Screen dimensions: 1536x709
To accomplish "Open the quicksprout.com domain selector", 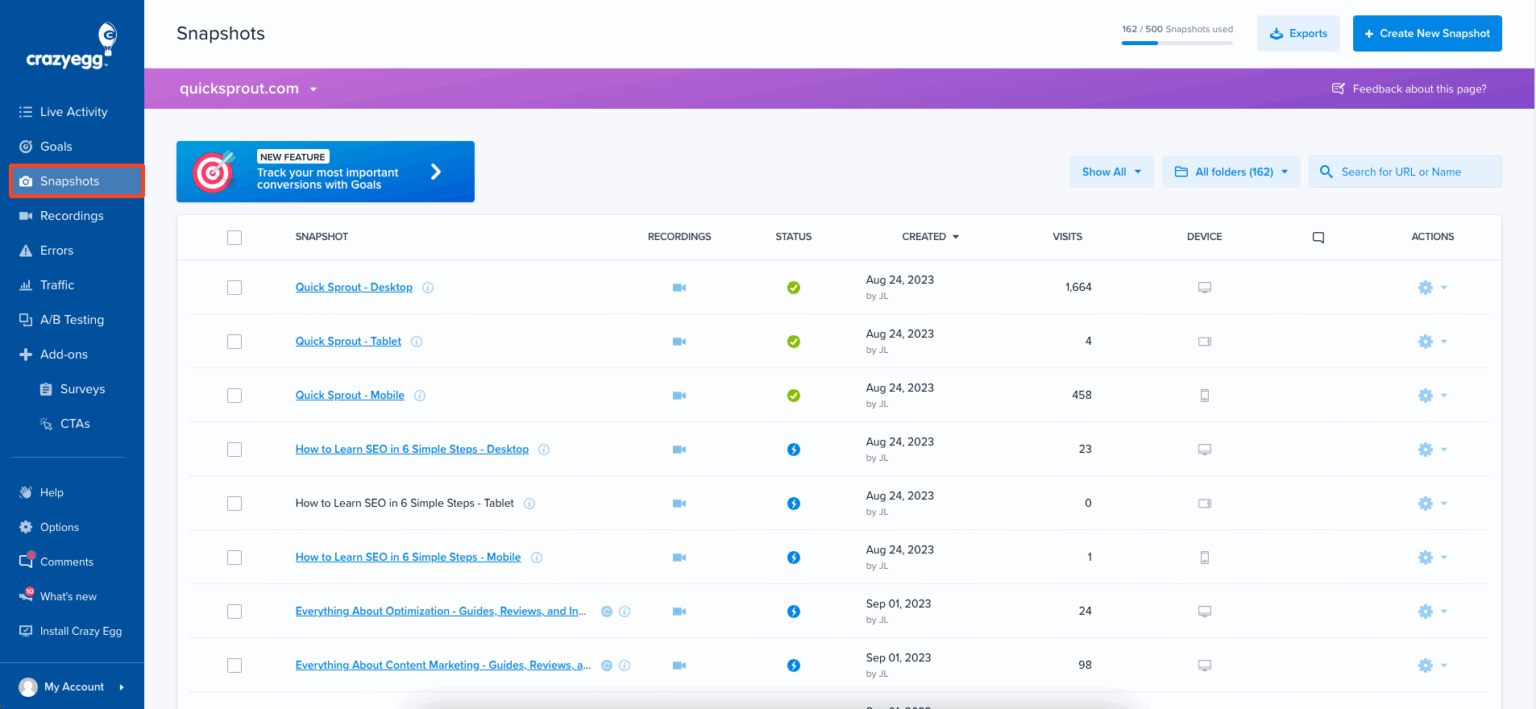I will 249,88.
